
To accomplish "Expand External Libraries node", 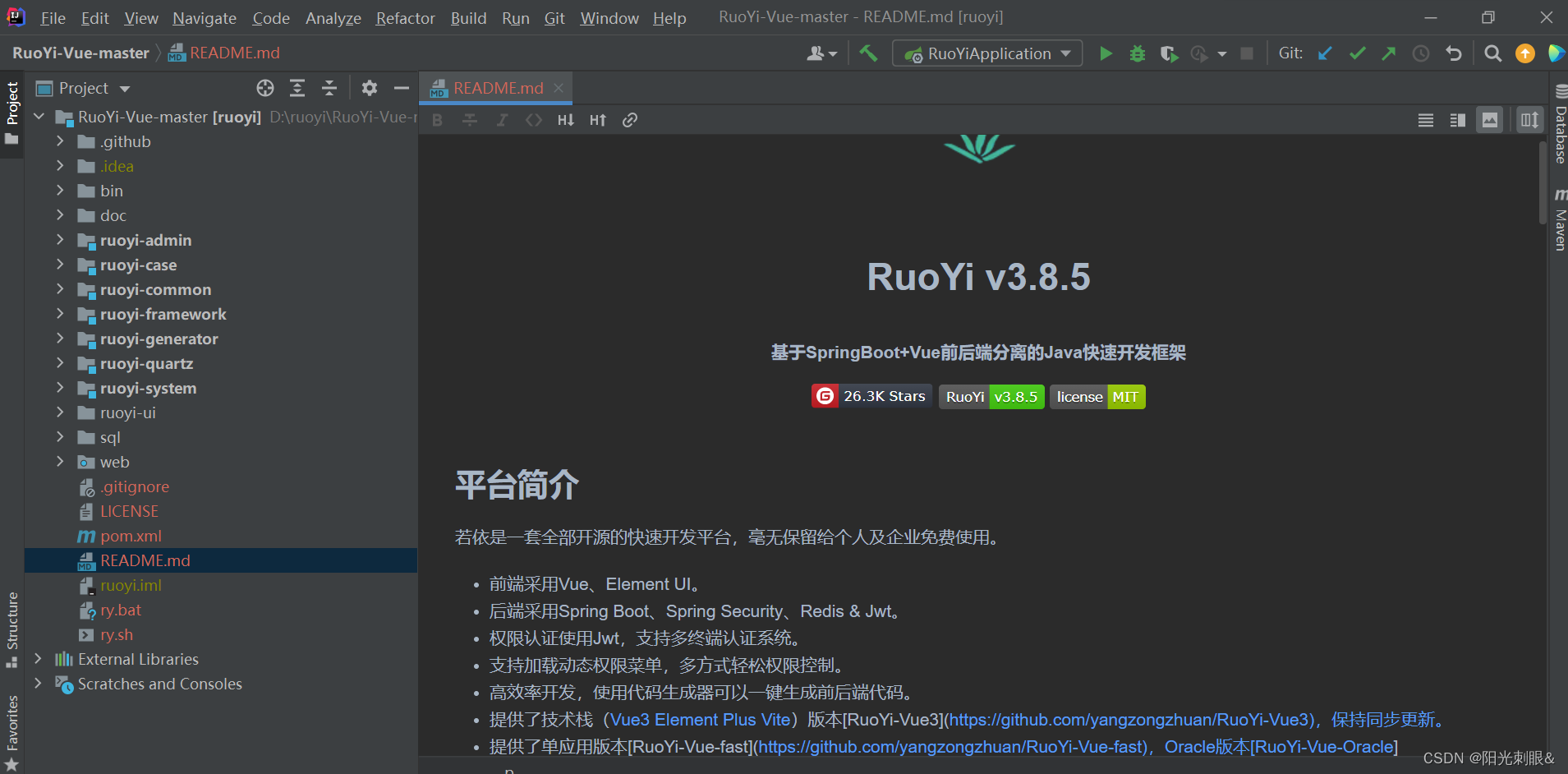I will pyautogui.click(x=38, y=659).
